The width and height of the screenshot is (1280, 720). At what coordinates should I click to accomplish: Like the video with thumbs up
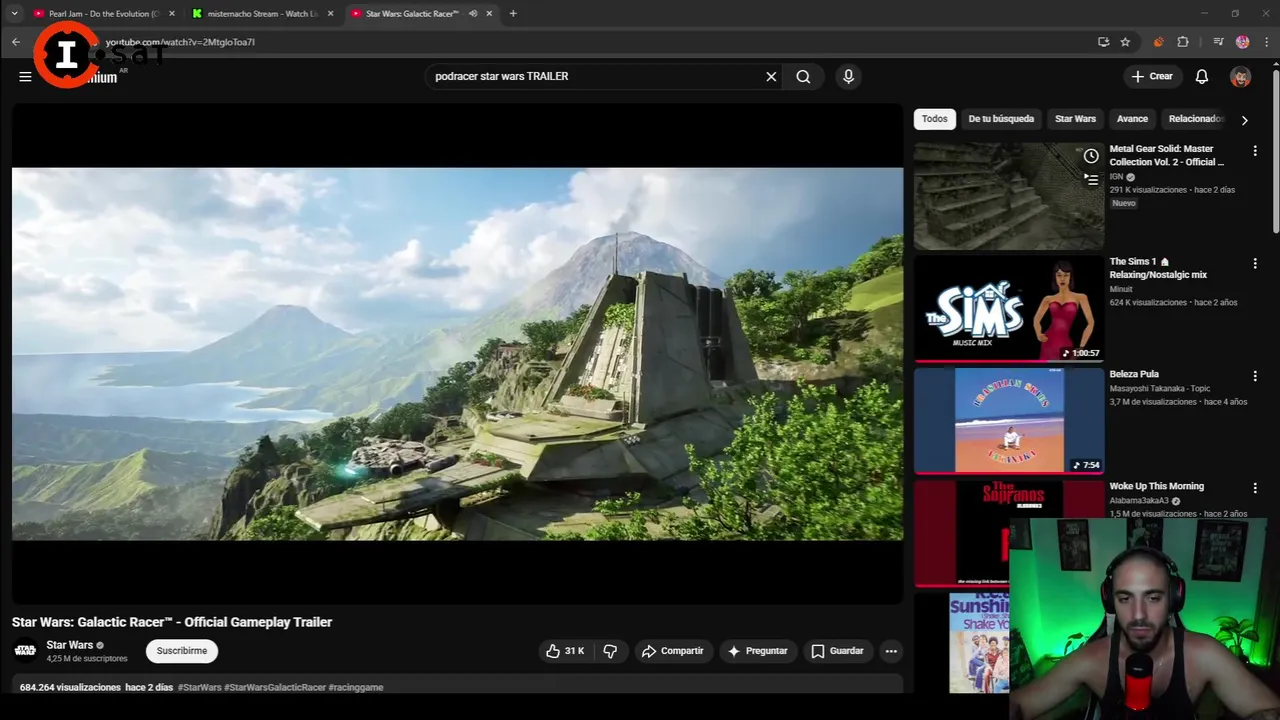coord(565,651)
